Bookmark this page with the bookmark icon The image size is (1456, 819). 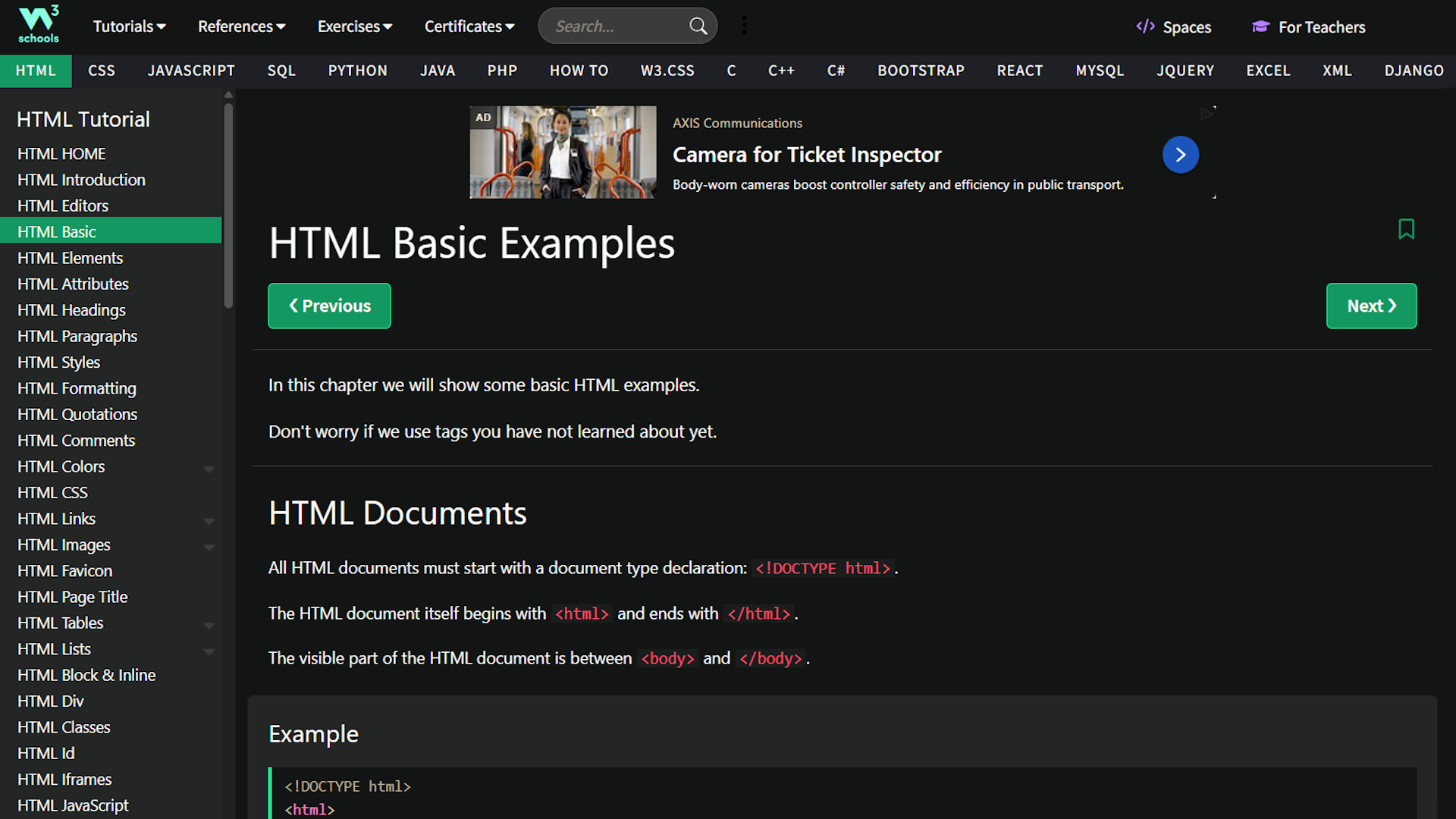1406,229
